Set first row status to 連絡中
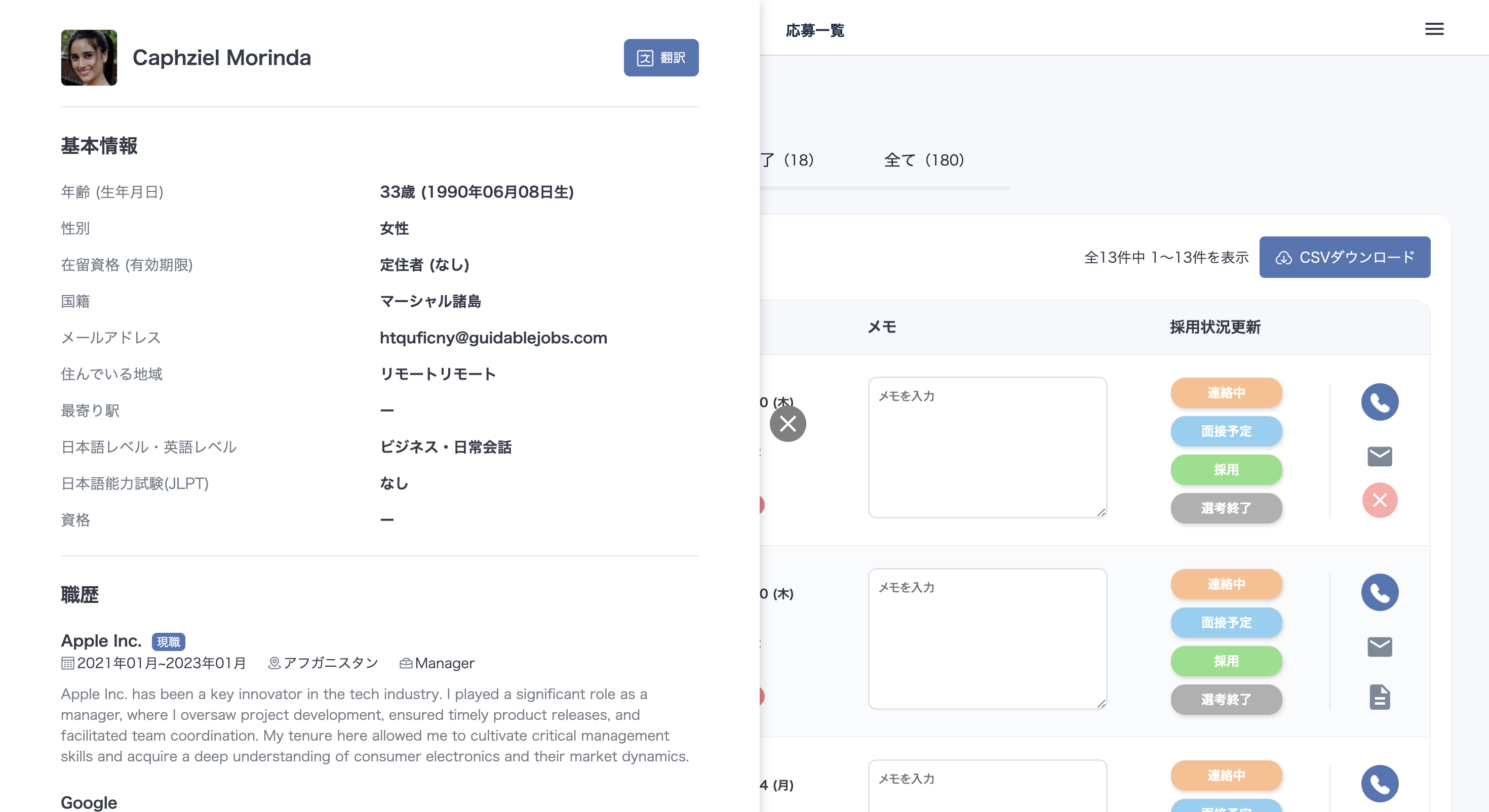 pos(1226,393)
